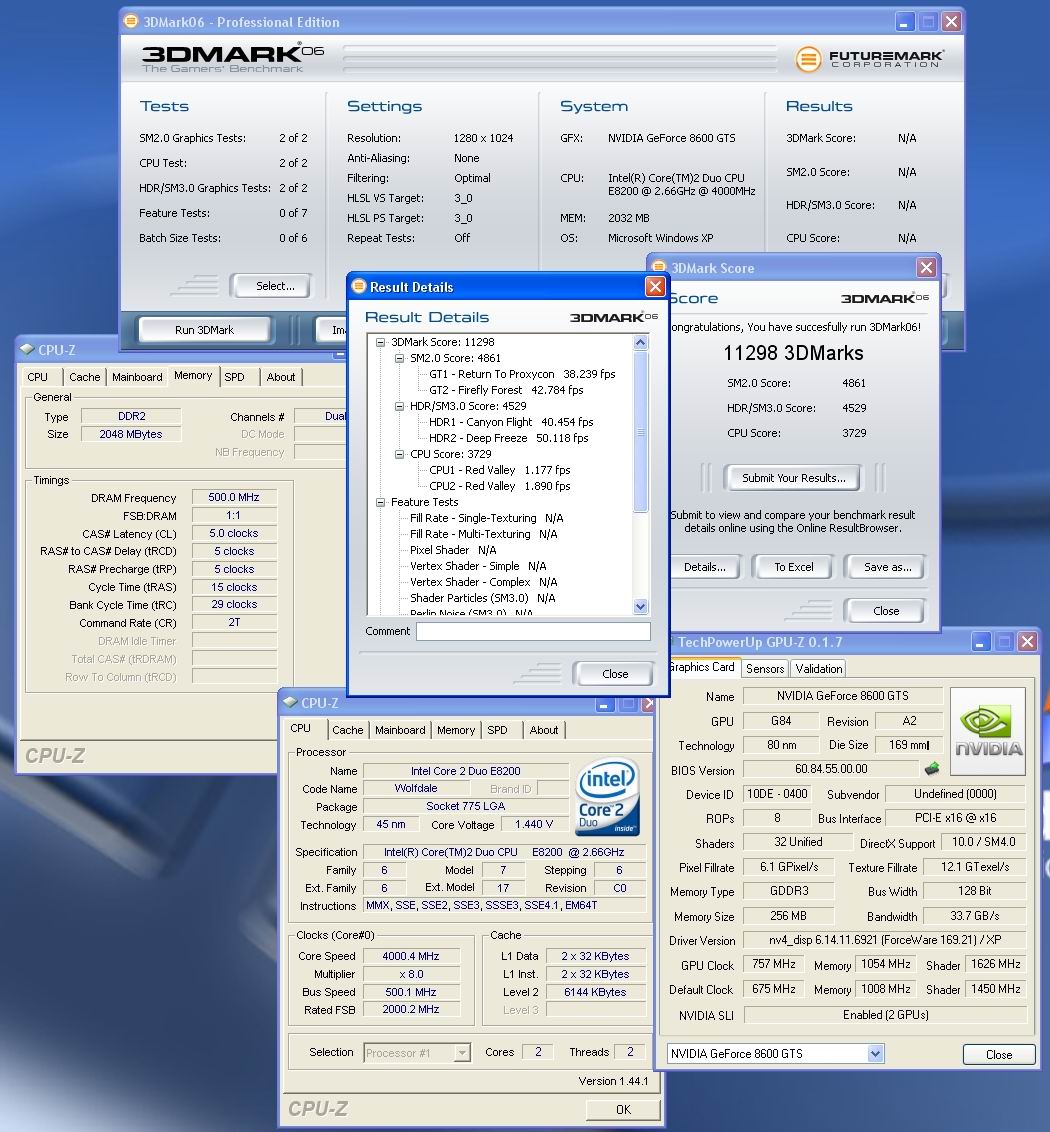This screenshot has width=1050, height=1132.
Task: Select CPU1 - Red Valley result row
Action: pyautogui.click(x=500, y=470)
